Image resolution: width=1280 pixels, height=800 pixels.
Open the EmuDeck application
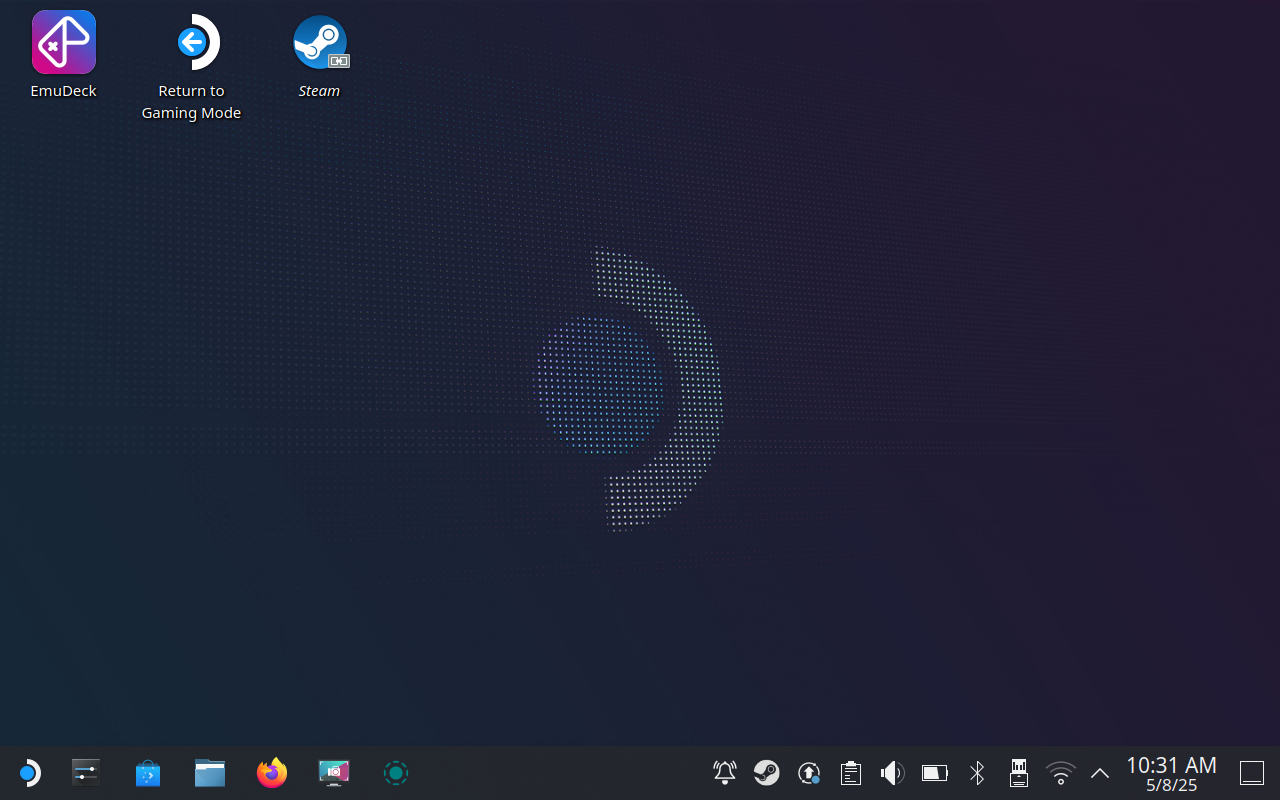63,42
